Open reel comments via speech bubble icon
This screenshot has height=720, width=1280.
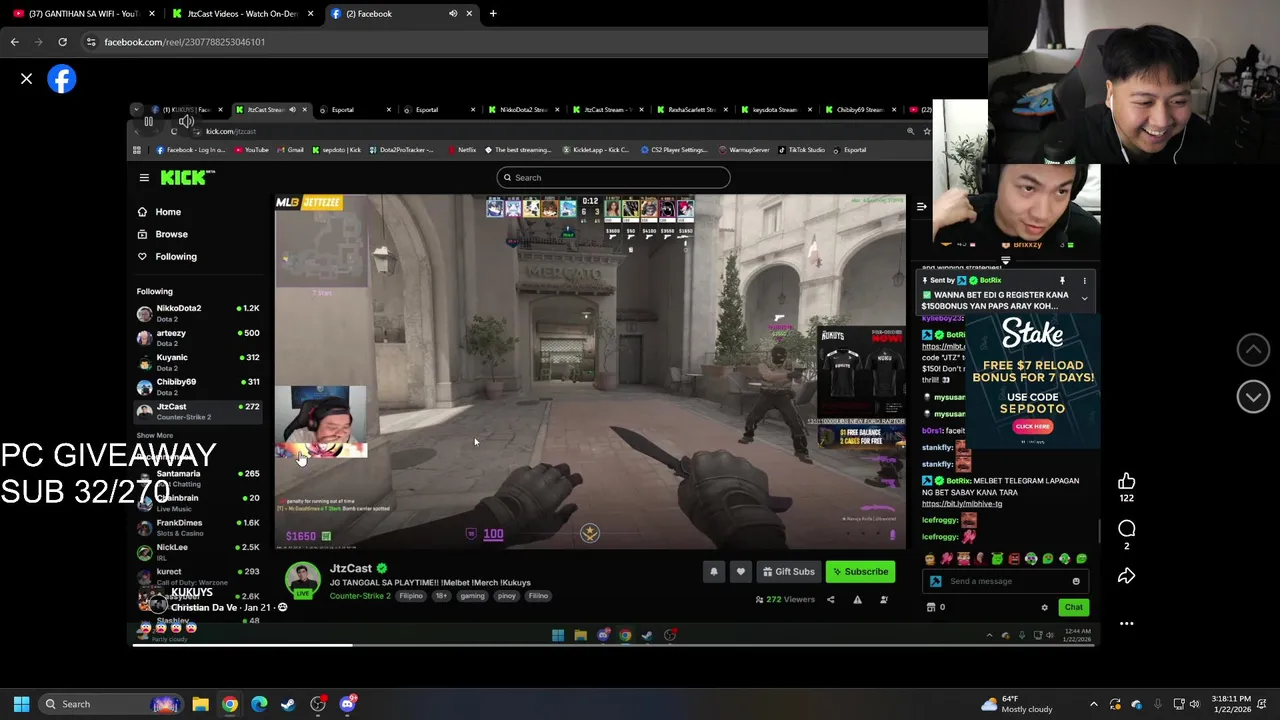pos(1126,528)
